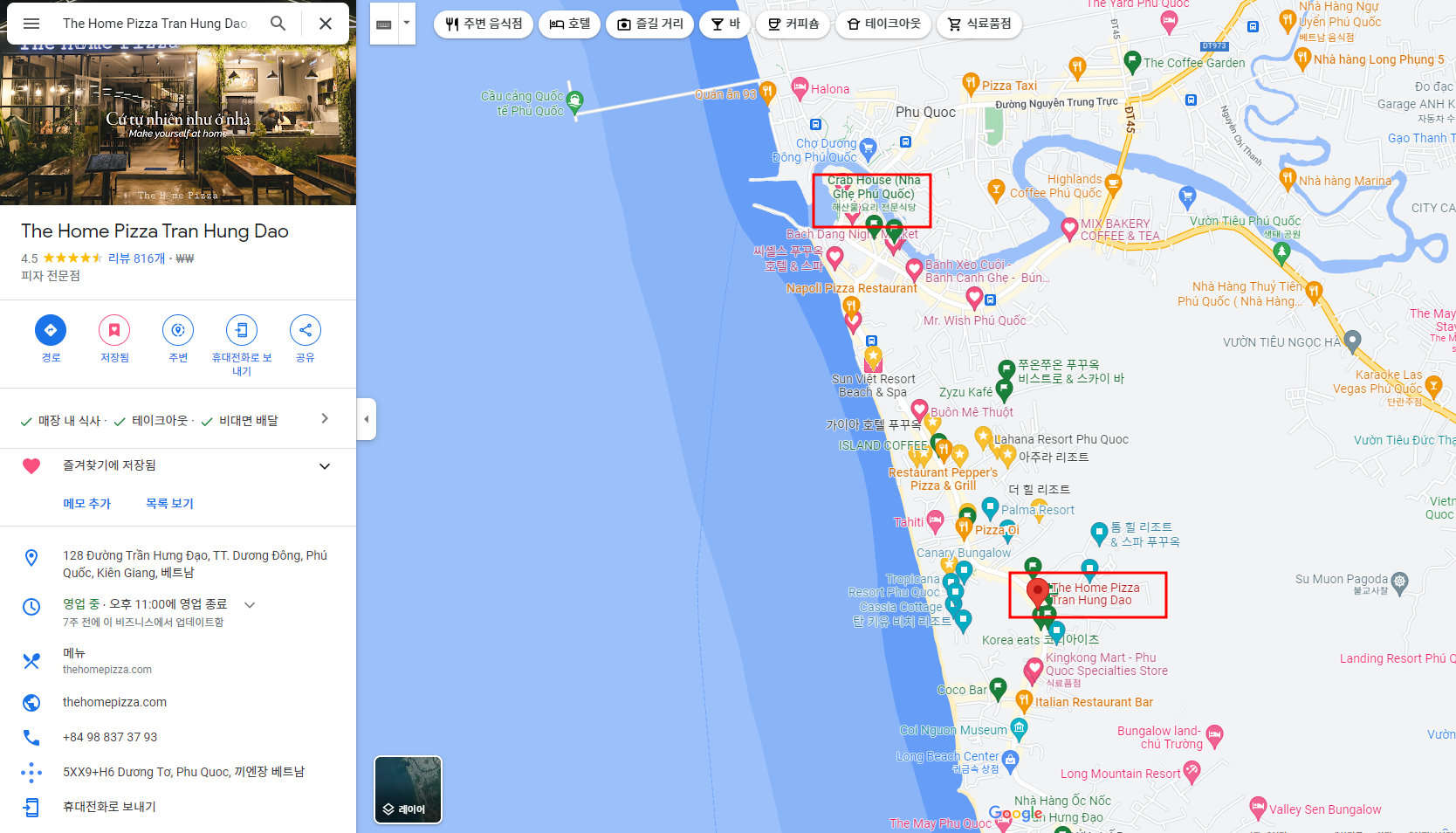Expand service options chevron next to 비대면 배달

pos(325,419)
